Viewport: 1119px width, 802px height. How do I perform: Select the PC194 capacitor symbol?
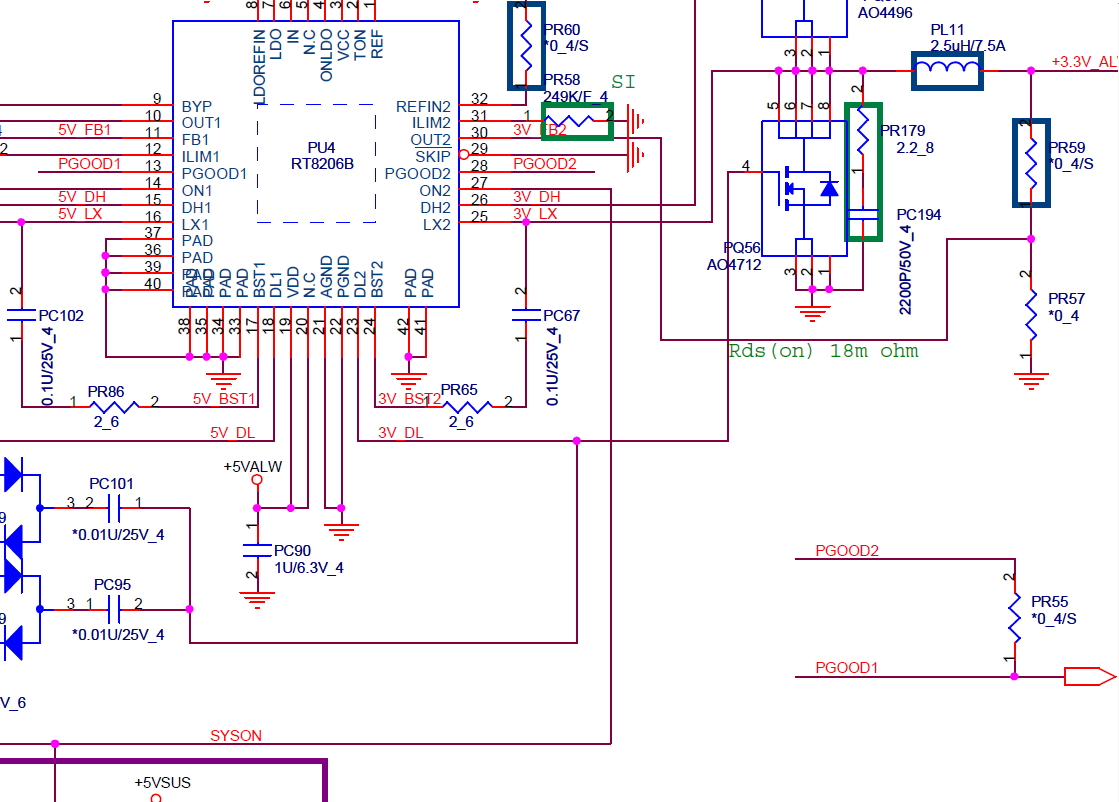tap(862, 214)
